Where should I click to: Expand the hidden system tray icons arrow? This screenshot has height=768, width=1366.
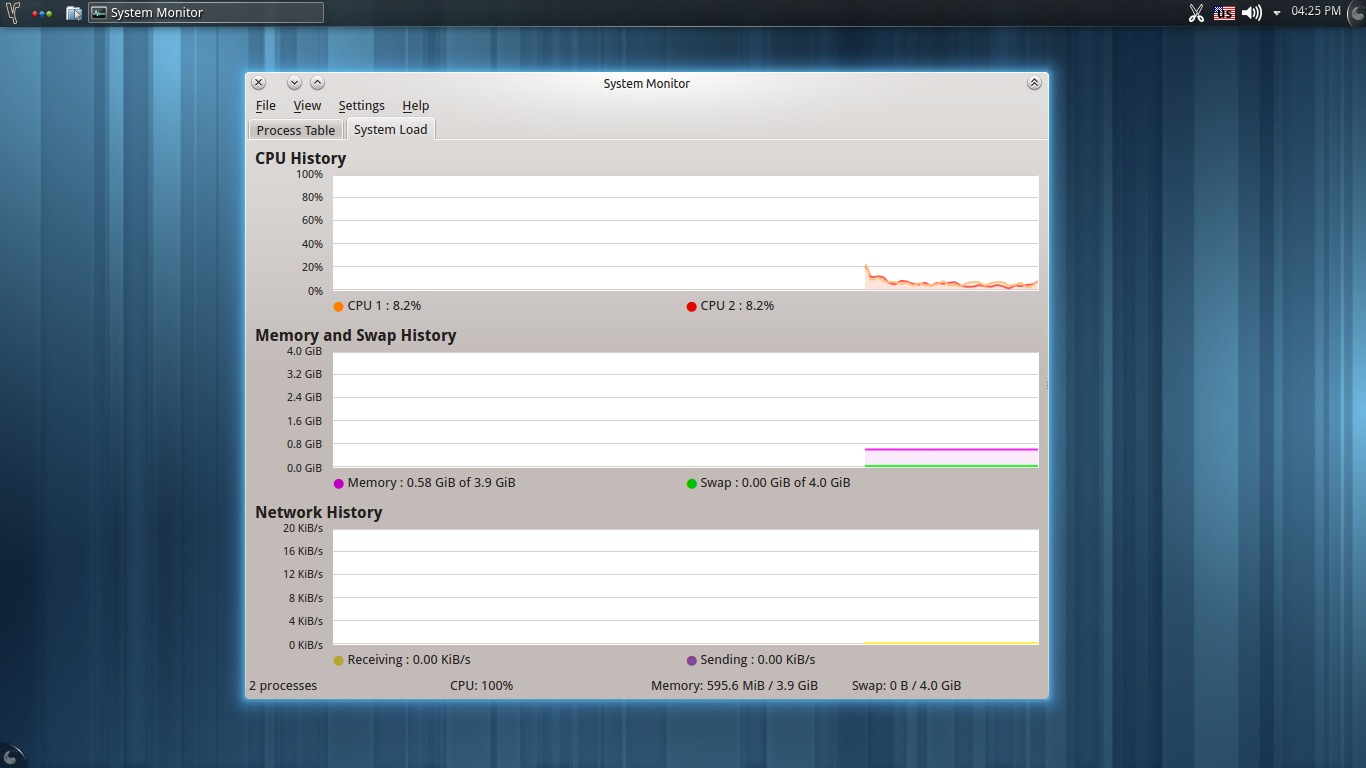click(x=1277, y=13)
